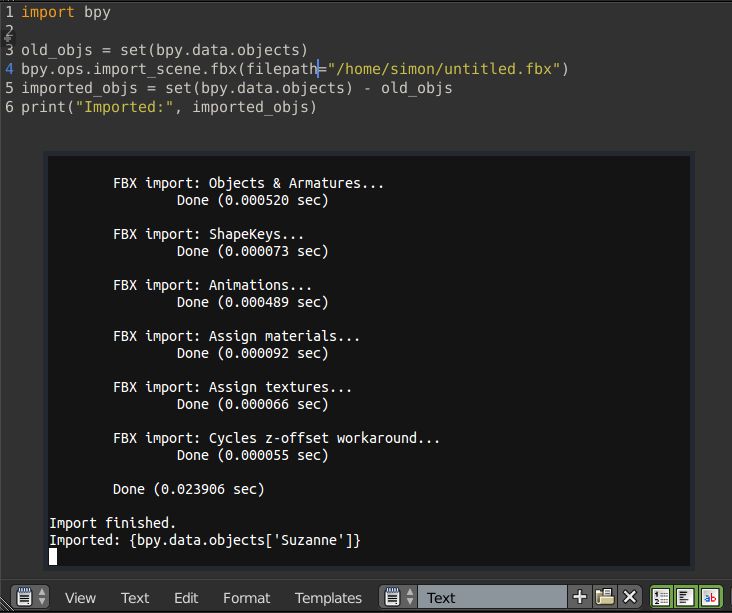Viewport: 732px width, 613px height.
Task: Click console text 'Done (0.023906 sec)'
Action: point(189,489)
